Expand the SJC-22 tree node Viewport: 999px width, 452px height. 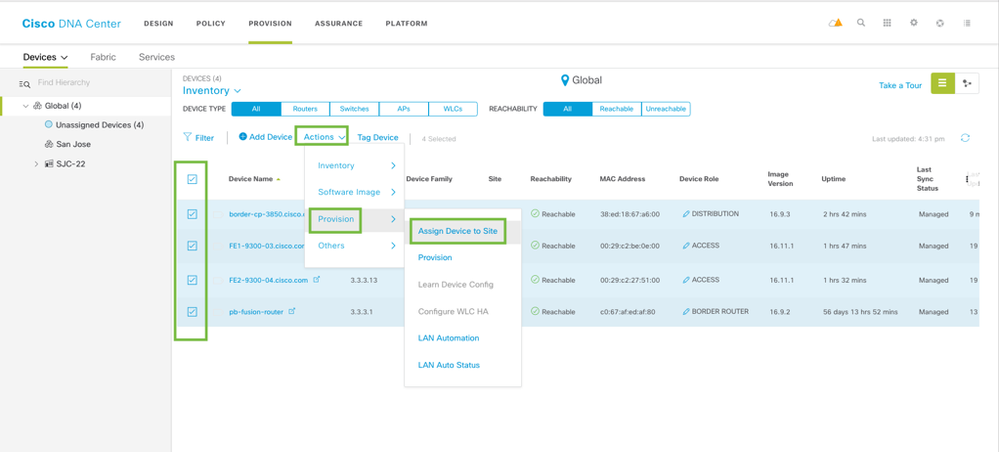click(36, 164)
